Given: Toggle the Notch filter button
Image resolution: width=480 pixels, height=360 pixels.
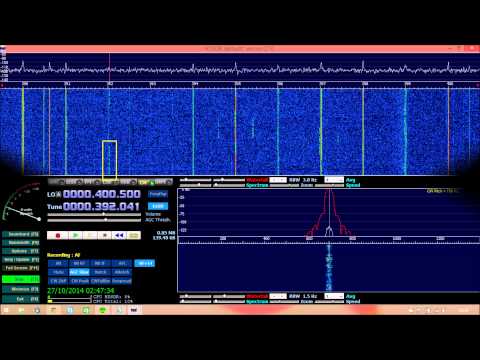Looking at the screenshot, I should tap(100, 272).
